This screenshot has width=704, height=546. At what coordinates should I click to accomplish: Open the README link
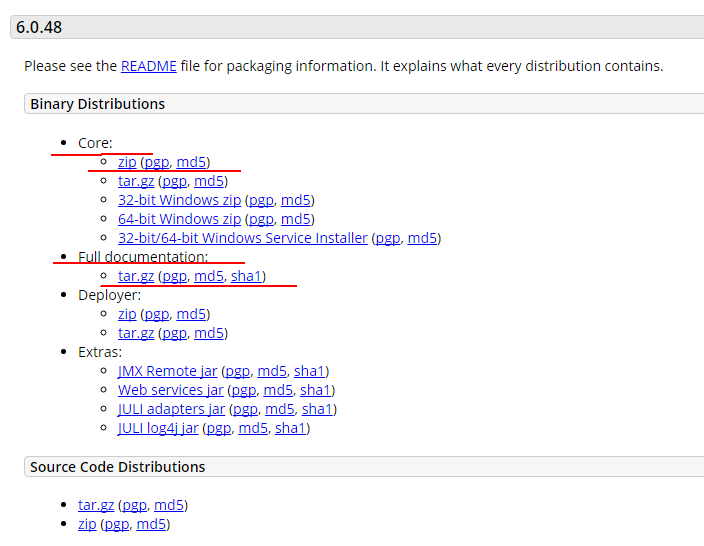tap(149, 66)
